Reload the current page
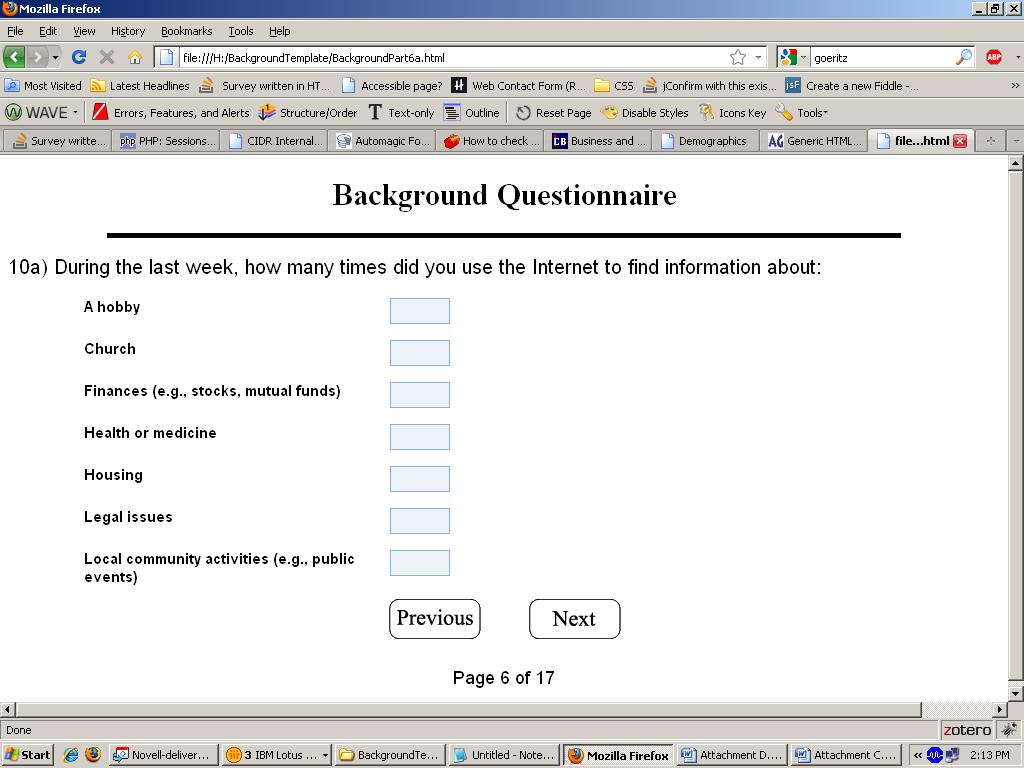The height and width of the screenshot is (768, 1024). [x=79, y=57]
